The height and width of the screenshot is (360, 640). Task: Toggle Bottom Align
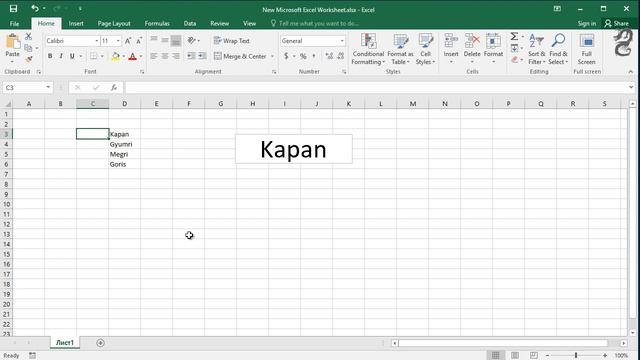(176, 40)
